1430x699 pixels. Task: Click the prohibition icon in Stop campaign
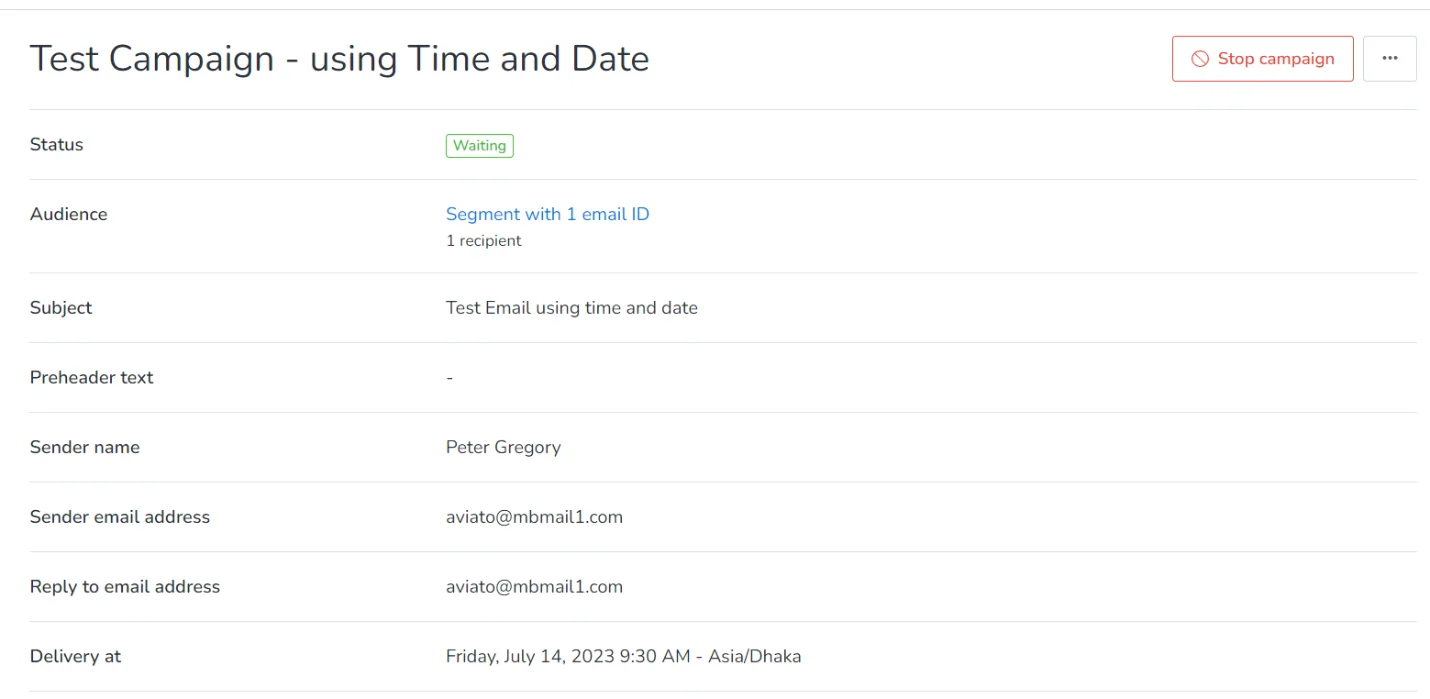click(1200, 59)
